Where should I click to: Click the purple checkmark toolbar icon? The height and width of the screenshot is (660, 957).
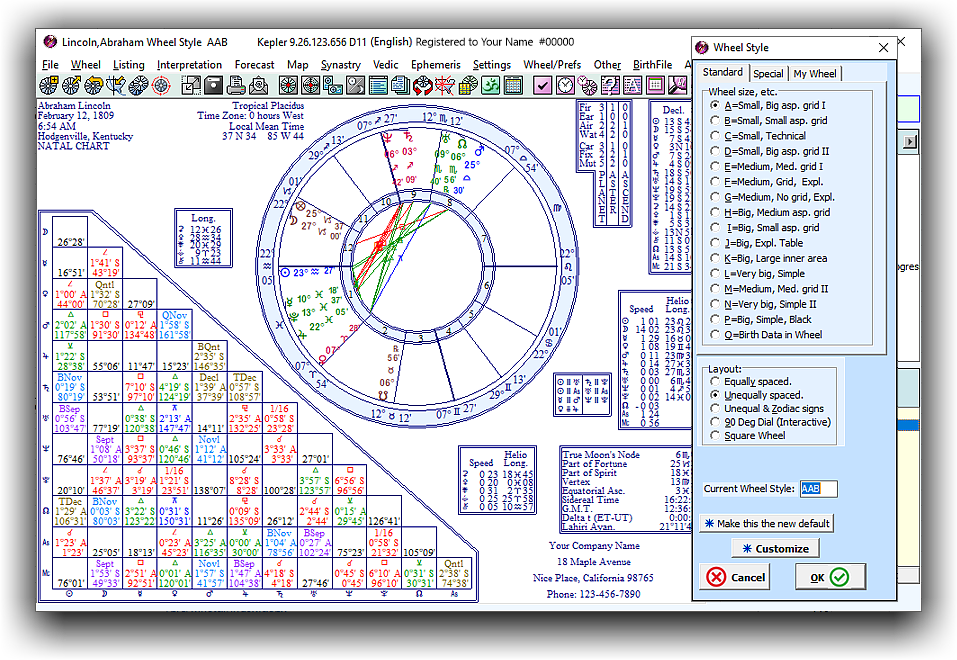pyautogui.click(x=543, y=85)
